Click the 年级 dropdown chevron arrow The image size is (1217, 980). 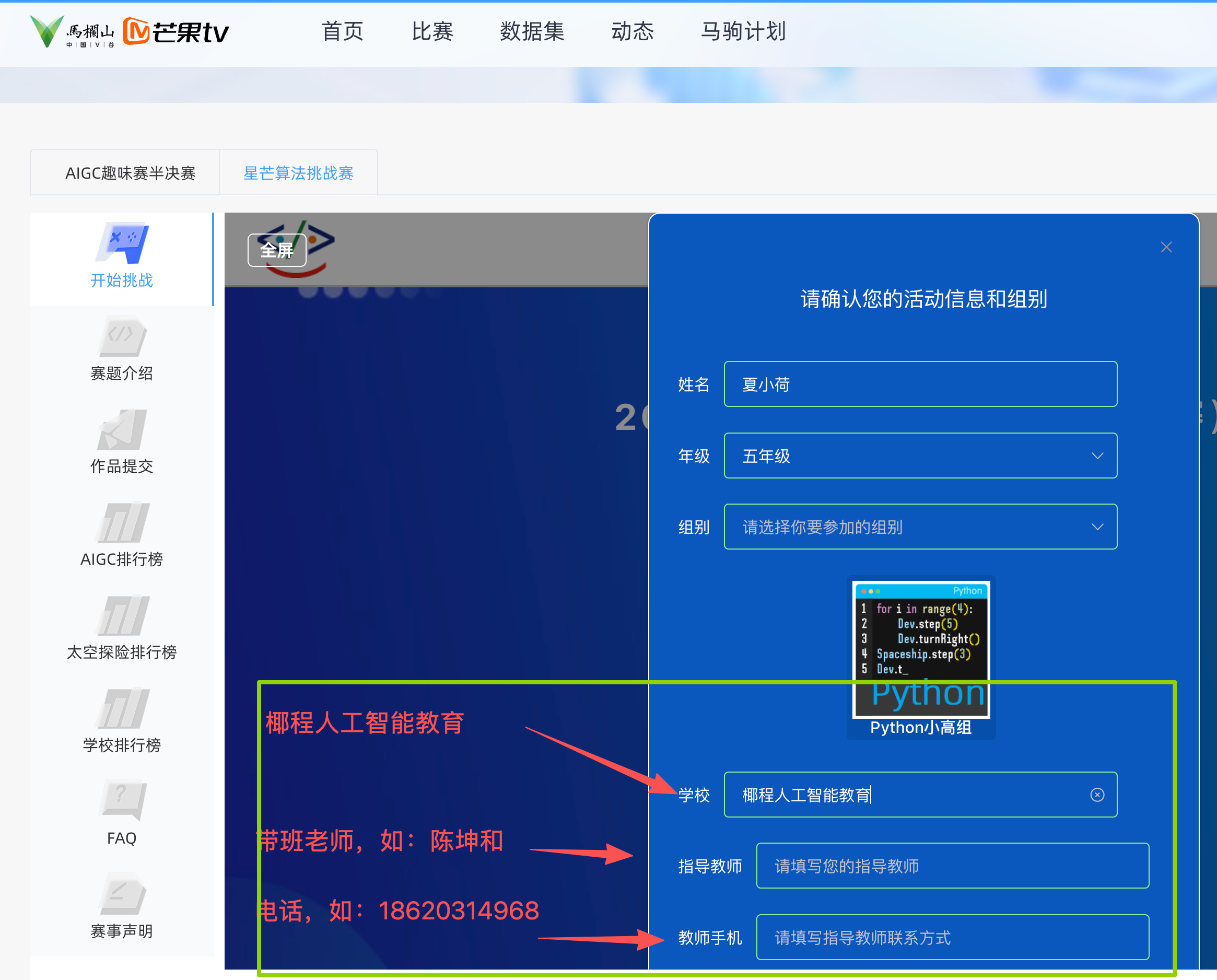pos(1097,456)
